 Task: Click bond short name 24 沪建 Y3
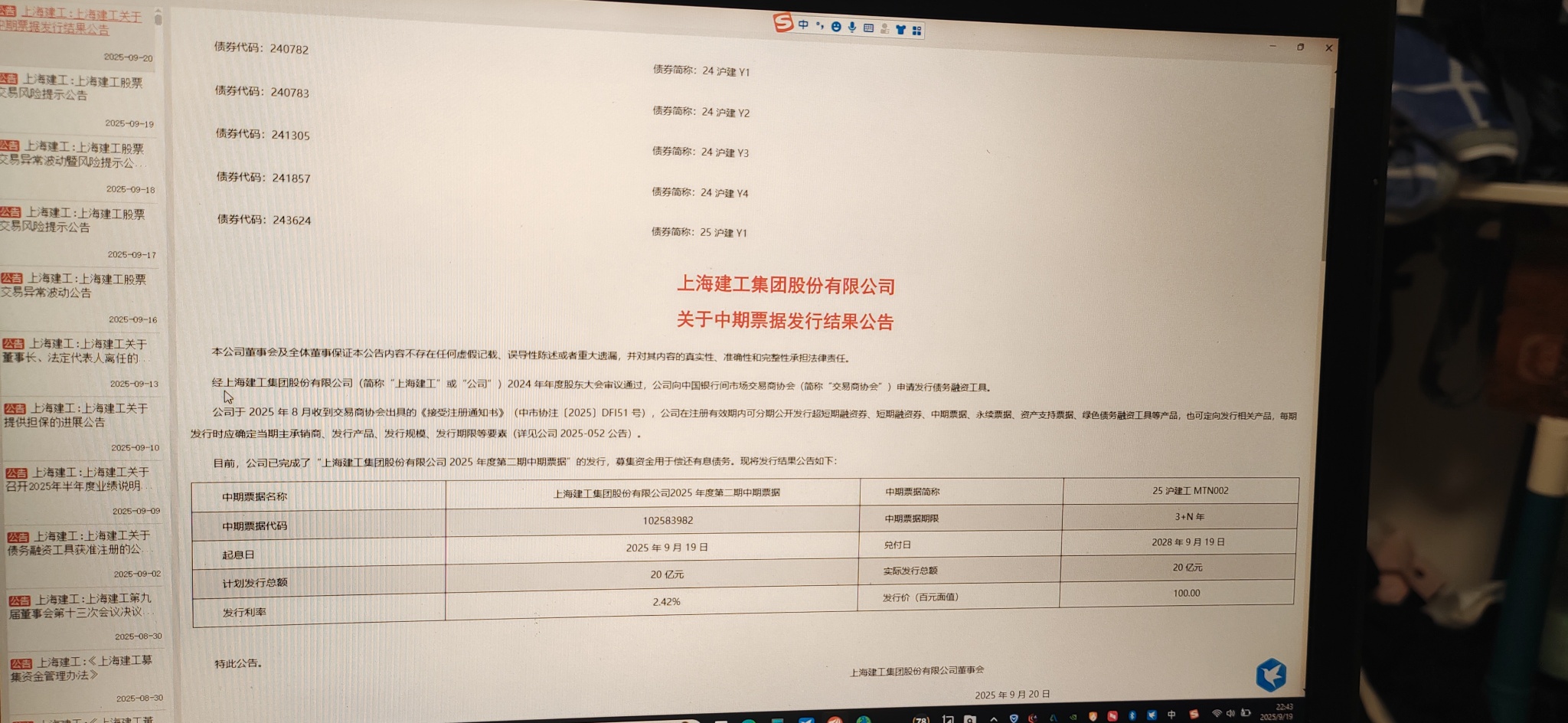(x=725, y=152)
